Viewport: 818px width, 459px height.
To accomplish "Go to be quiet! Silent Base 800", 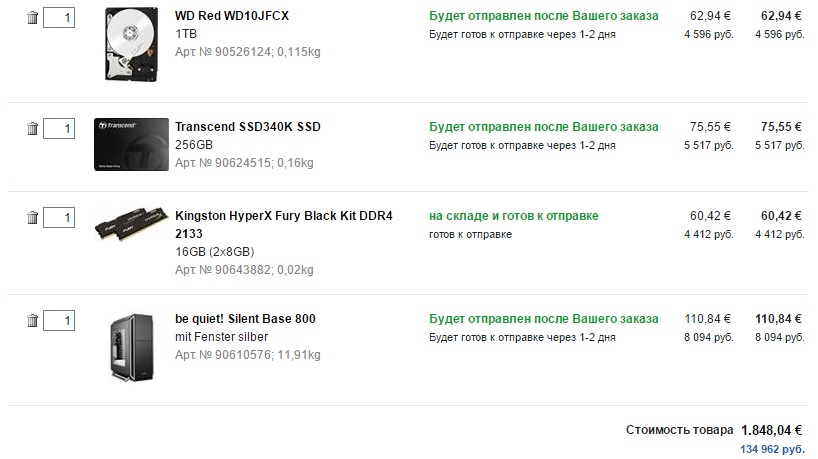I will point(245,319).
